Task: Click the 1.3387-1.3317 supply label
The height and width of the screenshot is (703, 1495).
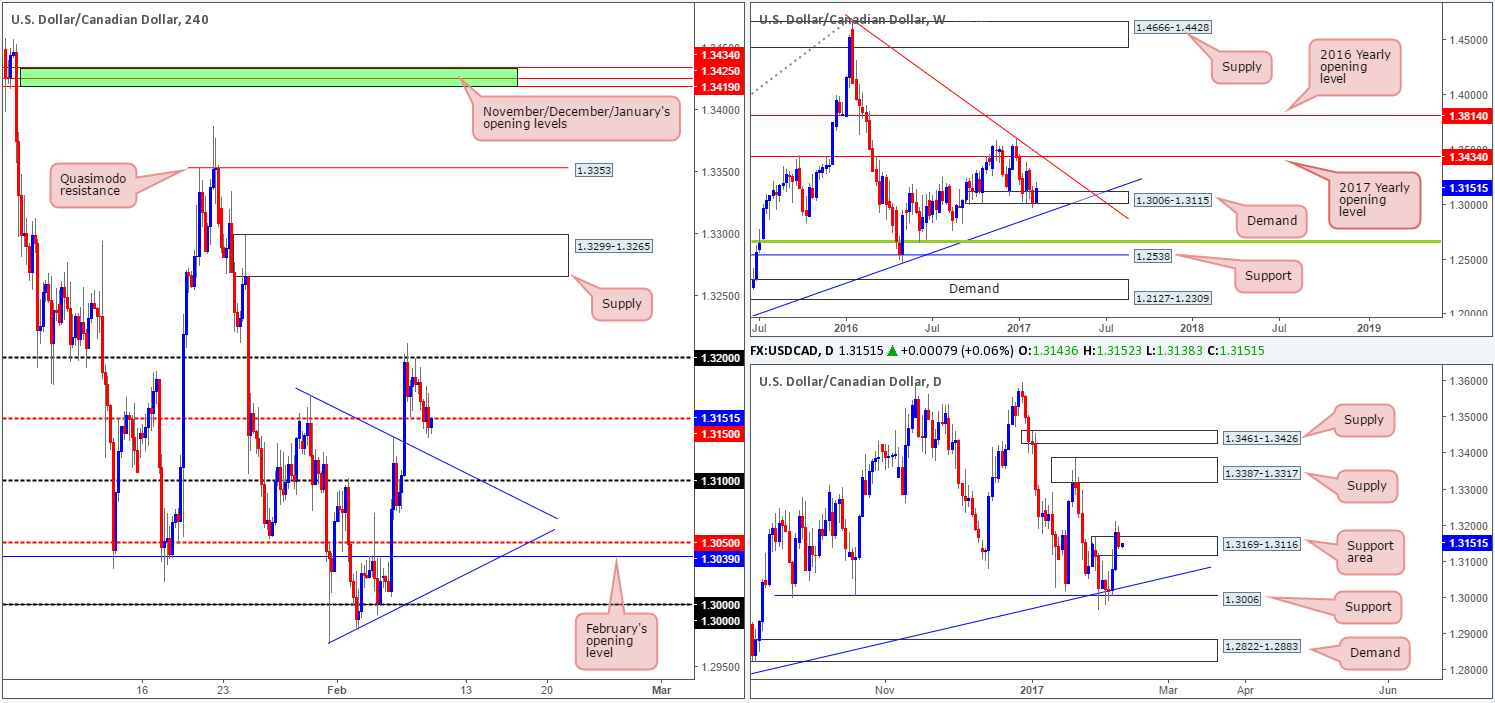Action: [x=1260, y=471]
